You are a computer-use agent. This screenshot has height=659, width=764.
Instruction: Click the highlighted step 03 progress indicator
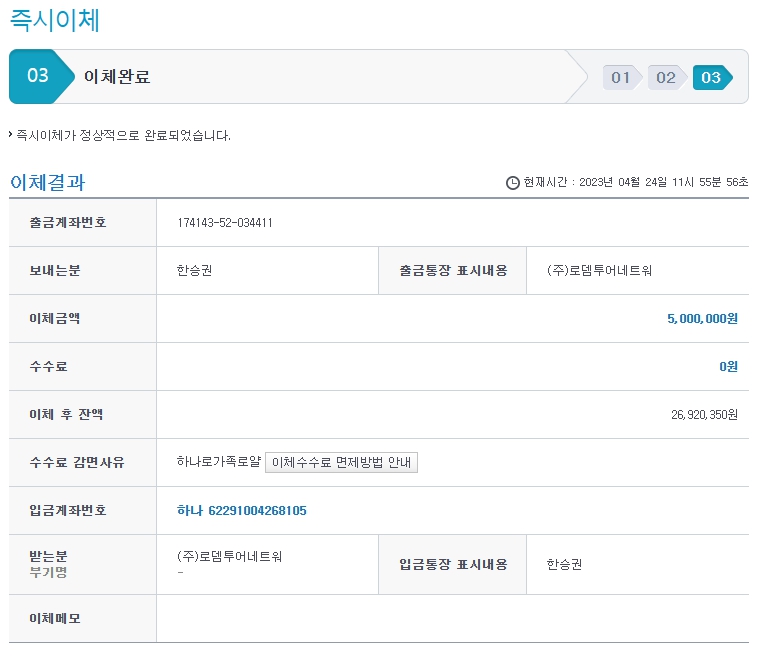(711, 77)
